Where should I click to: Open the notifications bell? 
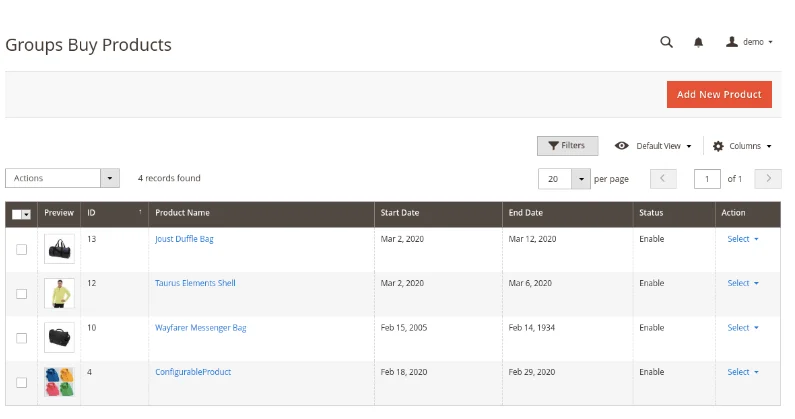(x=698, y=42)
